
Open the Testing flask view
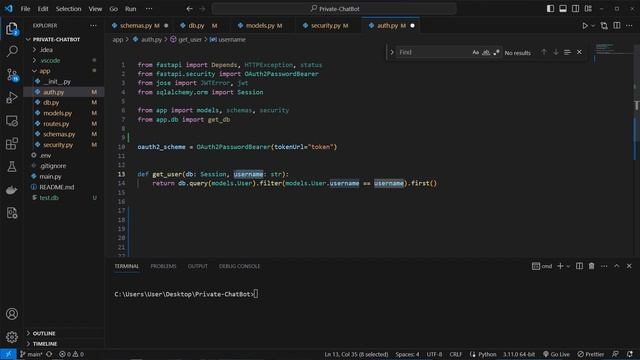click(12, 167)
